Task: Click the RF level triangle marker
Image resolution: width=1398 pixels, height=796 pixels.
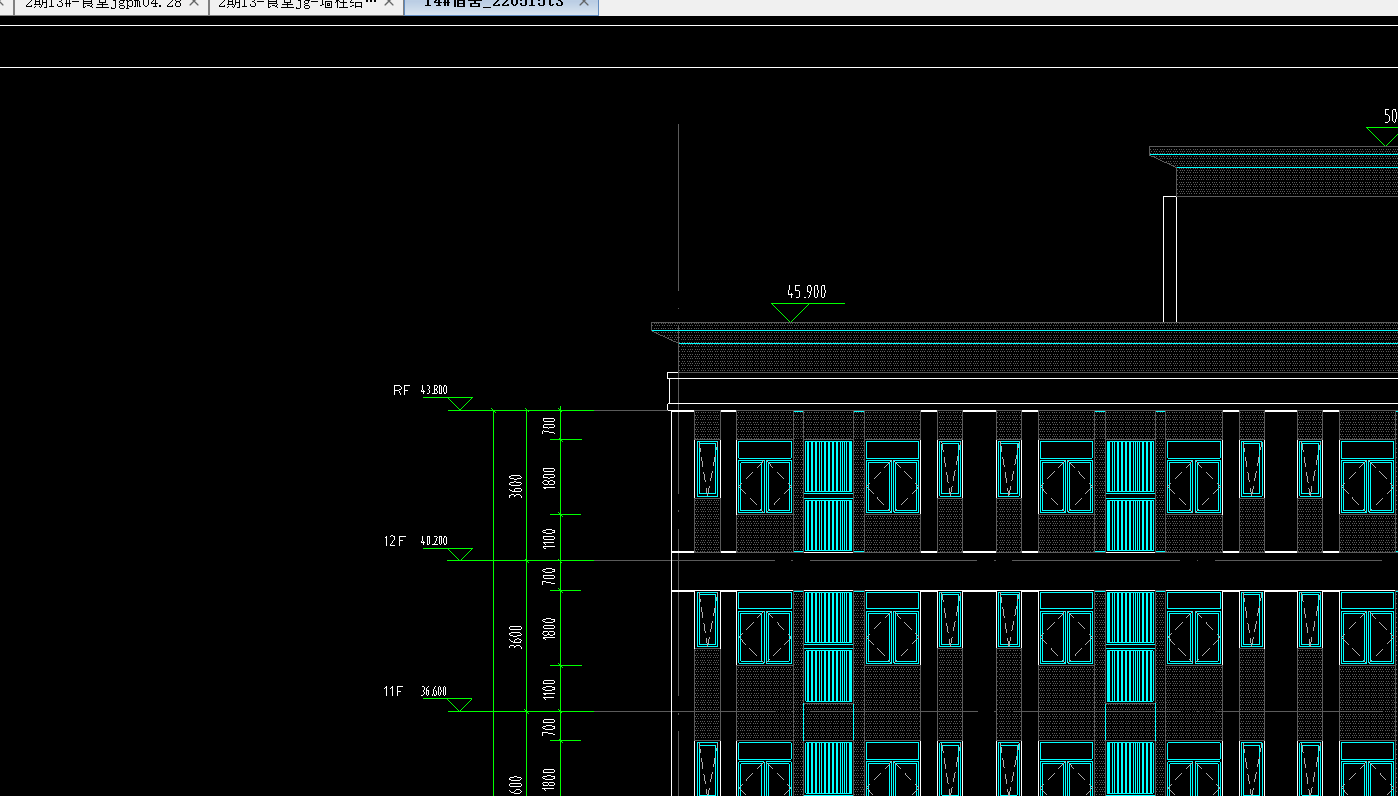Action: tap(459, 404)
